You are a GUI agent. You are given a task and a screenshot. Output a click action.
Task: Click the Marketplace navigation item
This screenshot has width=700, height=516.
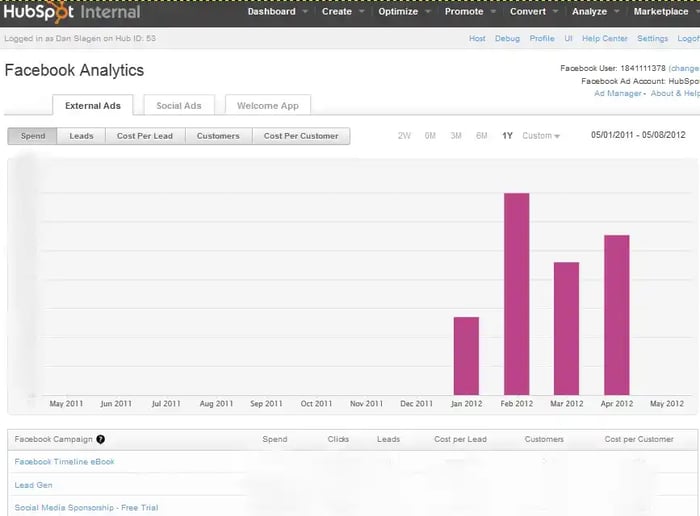pyautogui.click(x=661, y=12)
